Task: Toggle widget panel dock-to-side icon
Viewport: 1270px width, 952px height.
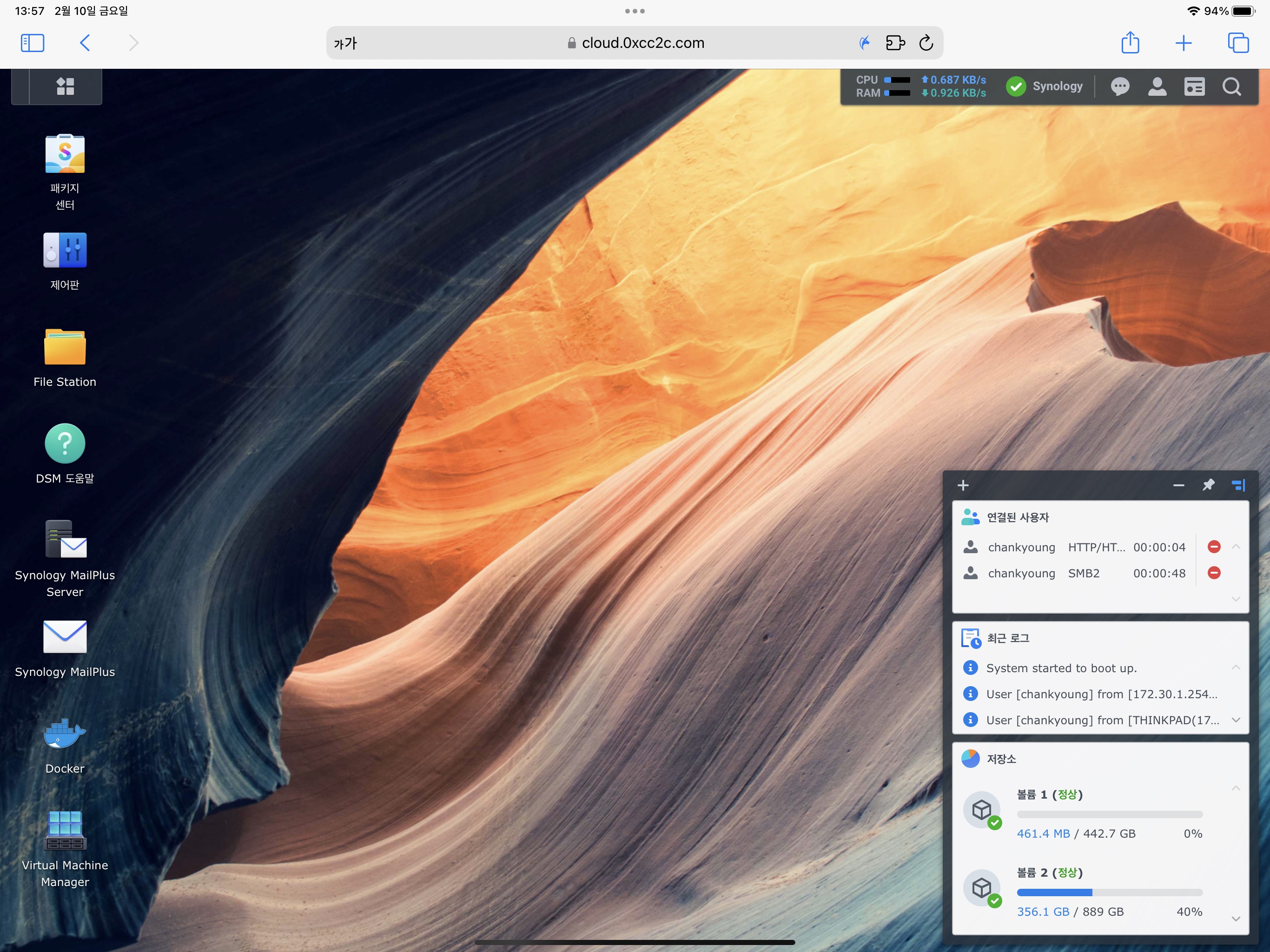Action: coord(1238,485)
